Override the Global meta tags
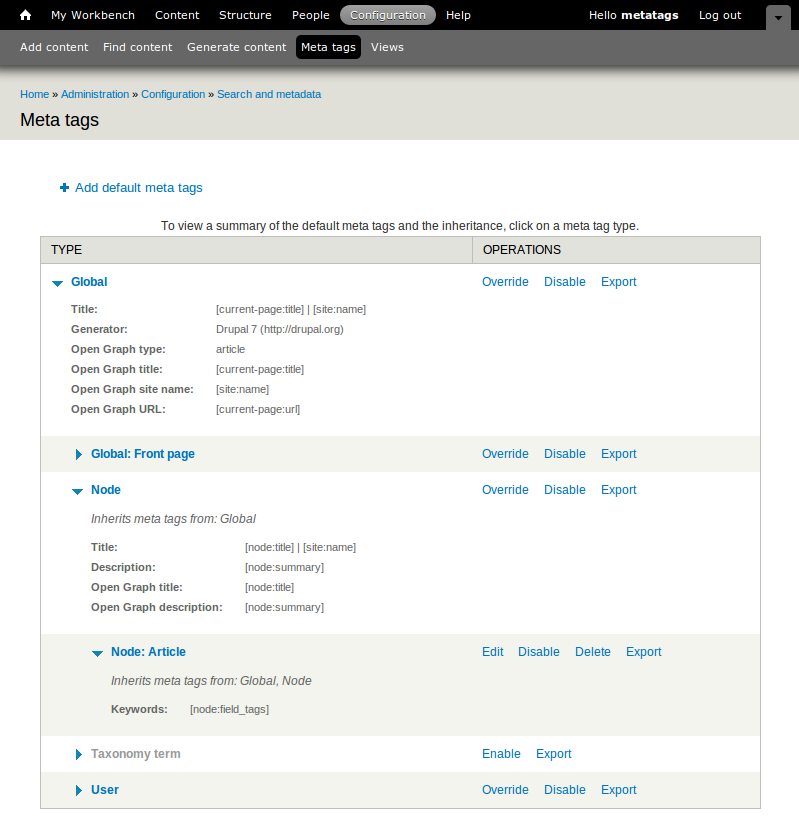 pos(505,282)
